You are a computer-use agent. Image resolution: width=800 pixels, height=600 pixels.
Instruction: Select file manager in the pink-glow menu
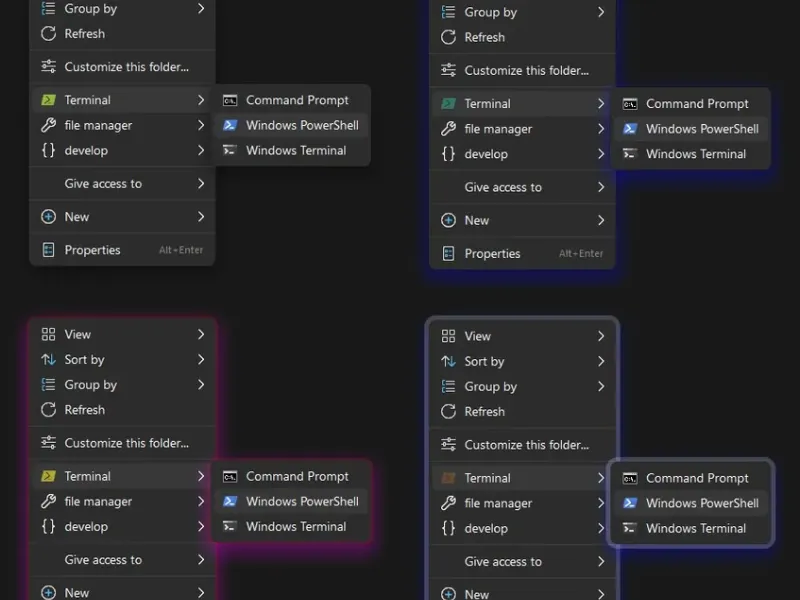point(122,502)
